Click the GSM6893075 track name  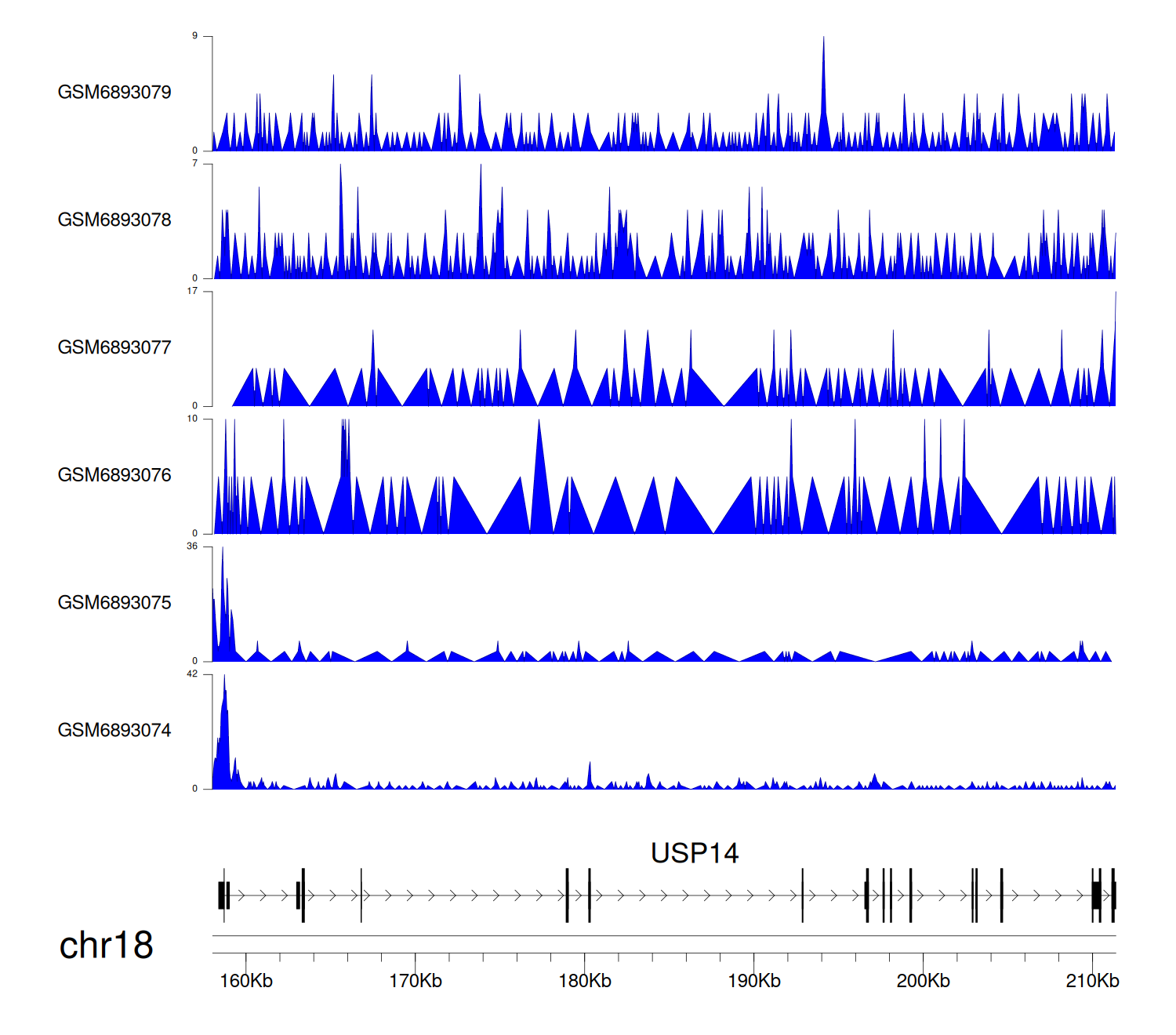pos(114,603)
